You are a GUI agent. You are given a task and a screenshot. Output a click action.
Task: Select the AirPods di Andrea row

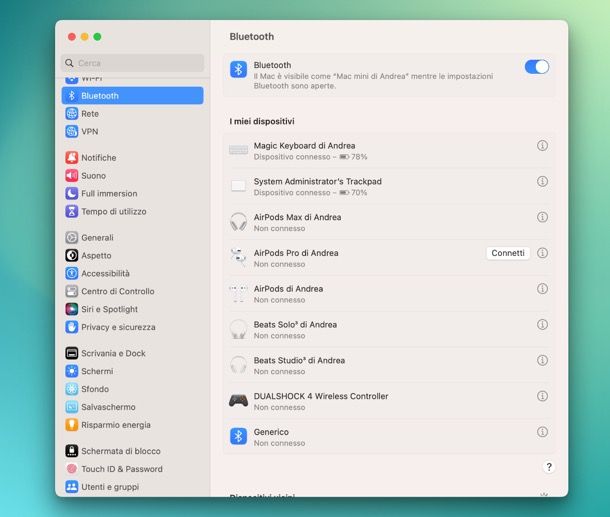[x=389, y=294]
